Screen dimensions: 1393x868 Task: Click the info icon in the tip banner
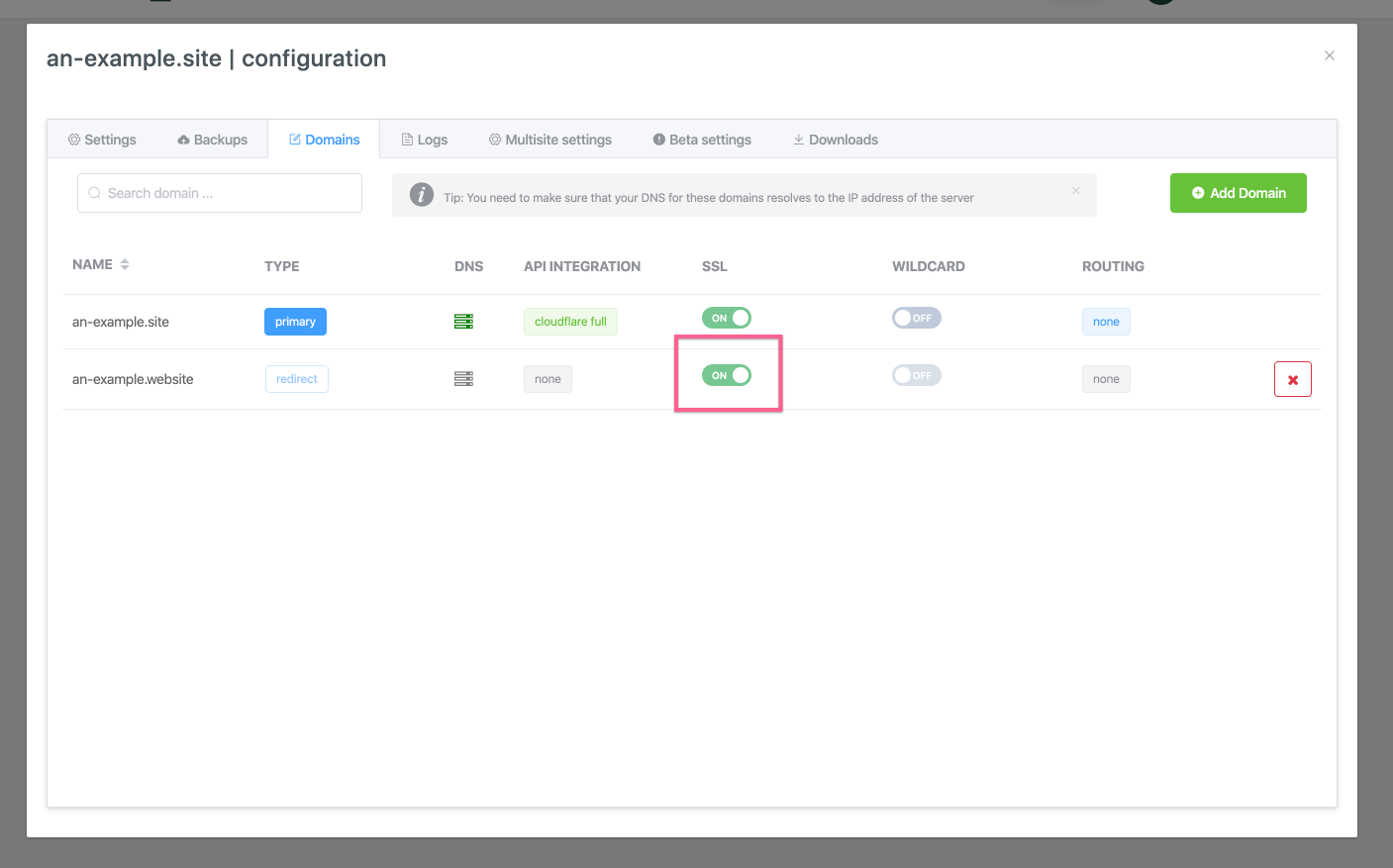click(422, 195)
